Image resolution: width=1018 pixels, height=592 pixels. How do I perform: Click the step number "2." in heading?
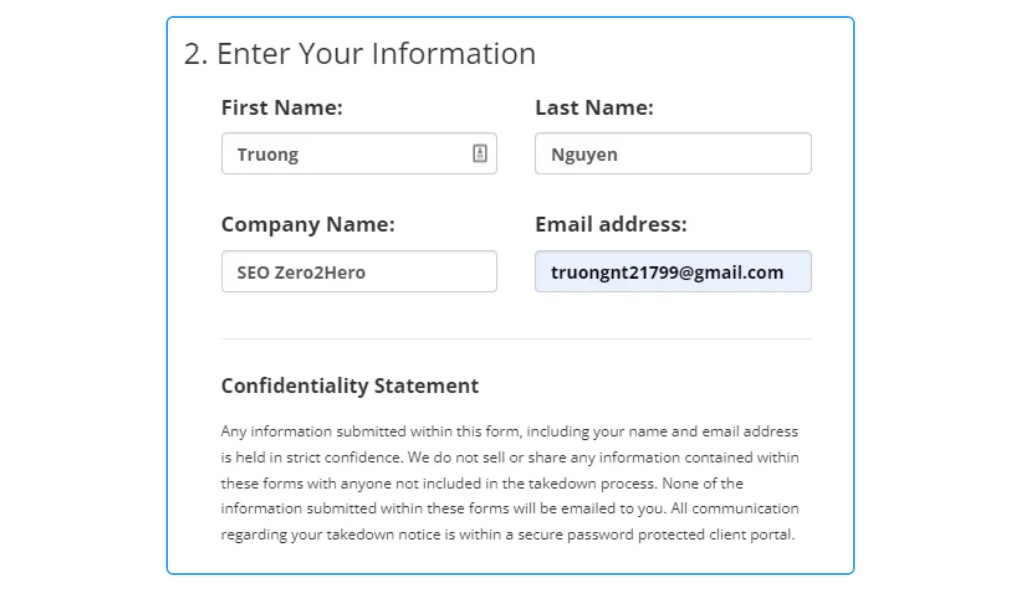195,54
